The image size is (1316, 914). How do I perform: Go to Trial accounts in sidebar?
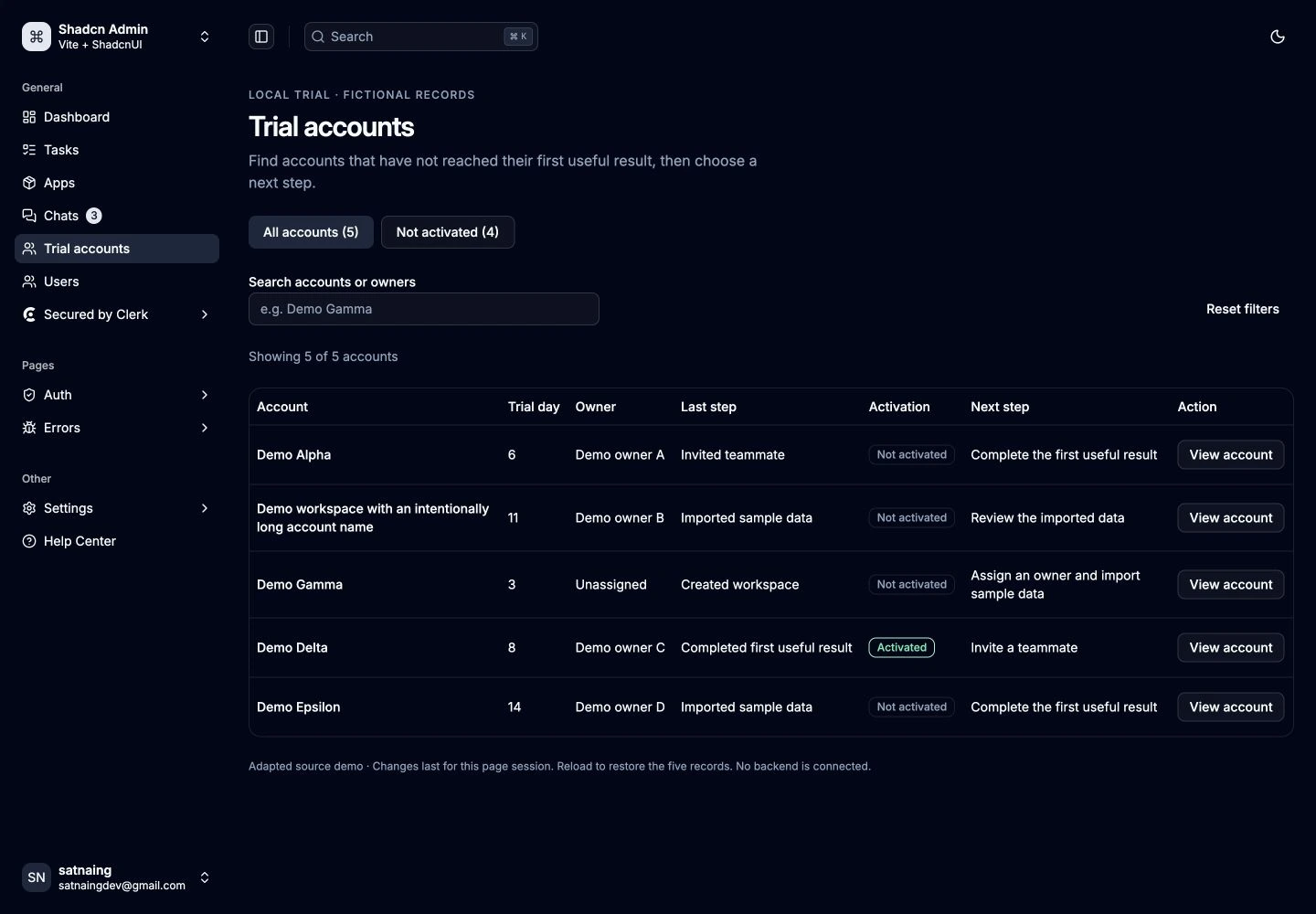click(117, 249)
